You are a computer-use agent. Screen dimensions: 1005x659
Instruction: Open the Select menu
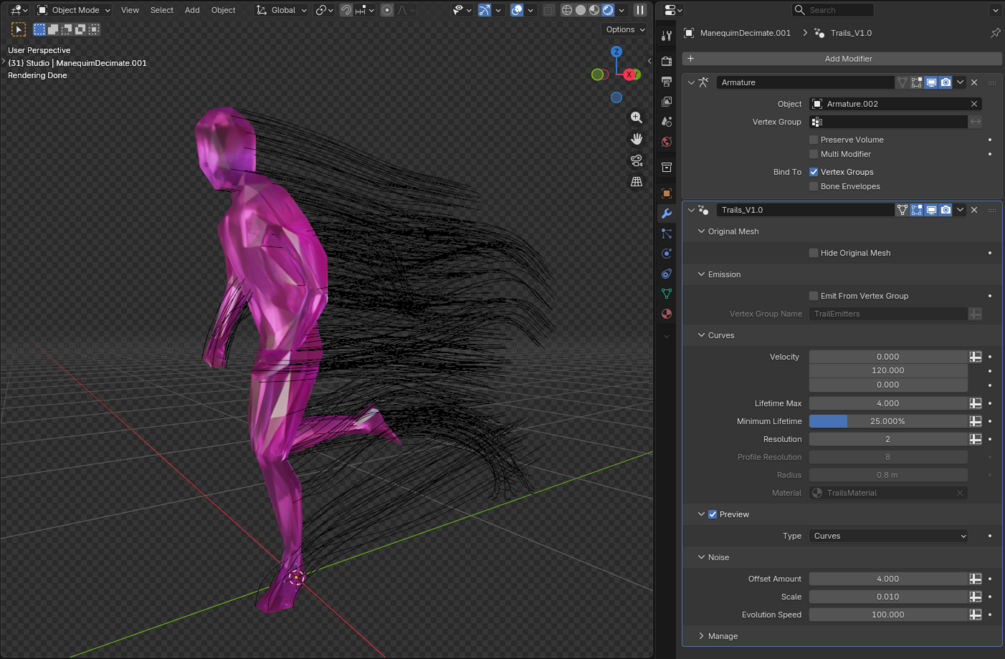click(162, 10)
